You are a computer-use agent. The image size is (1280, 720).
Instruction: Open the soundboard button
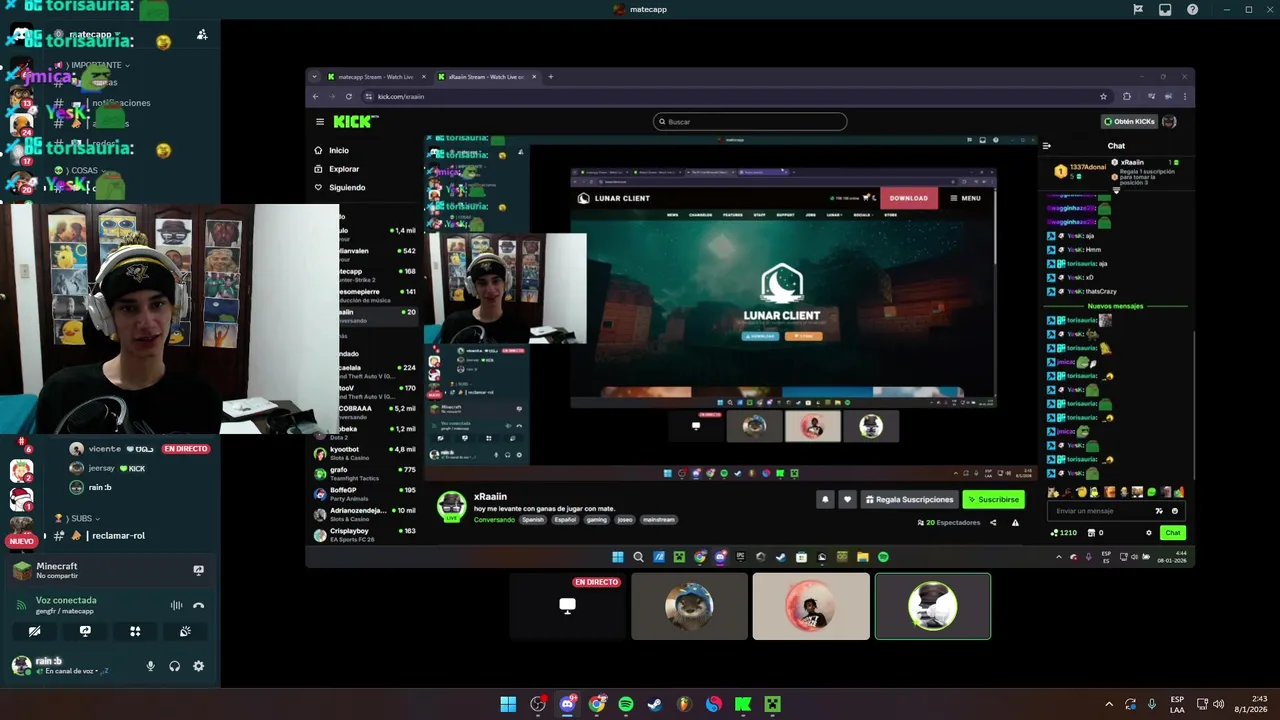pos(185,631)
